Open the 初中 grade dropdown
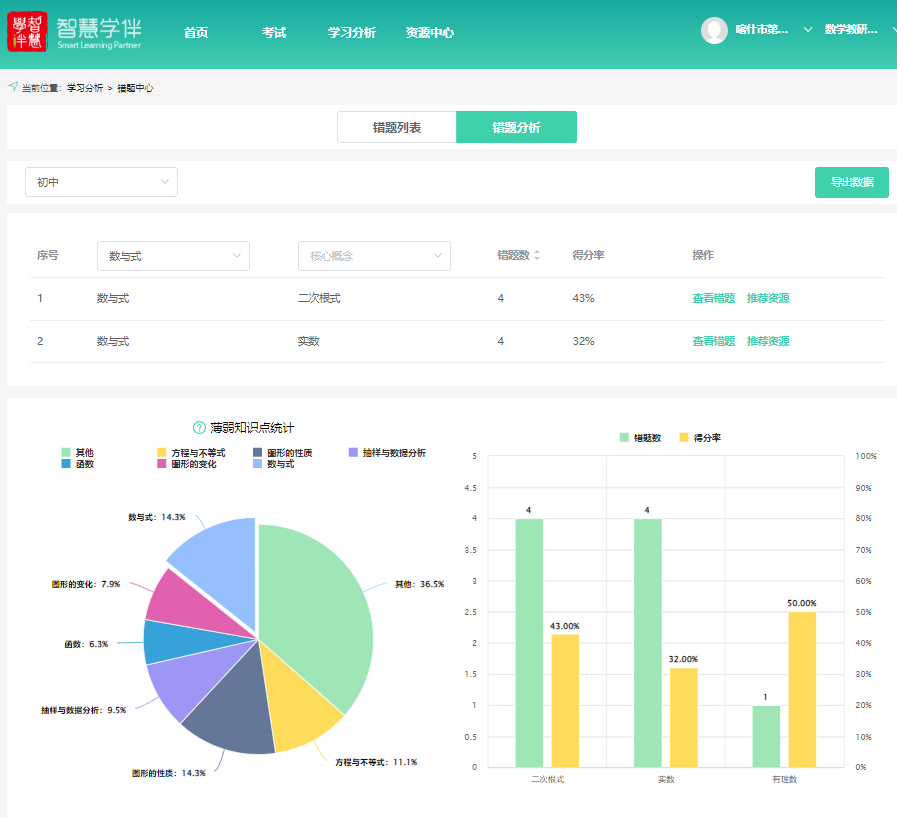The width and height of the screenshot is (897, 818). coord(101,182)
